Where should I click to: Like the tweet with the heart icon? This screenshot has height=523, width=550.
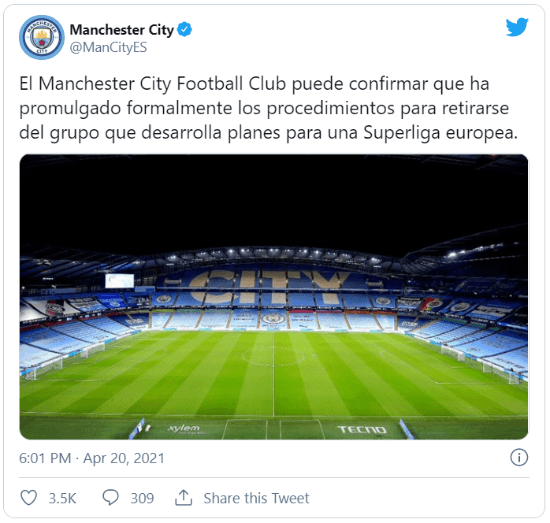[x=28, y=498]
